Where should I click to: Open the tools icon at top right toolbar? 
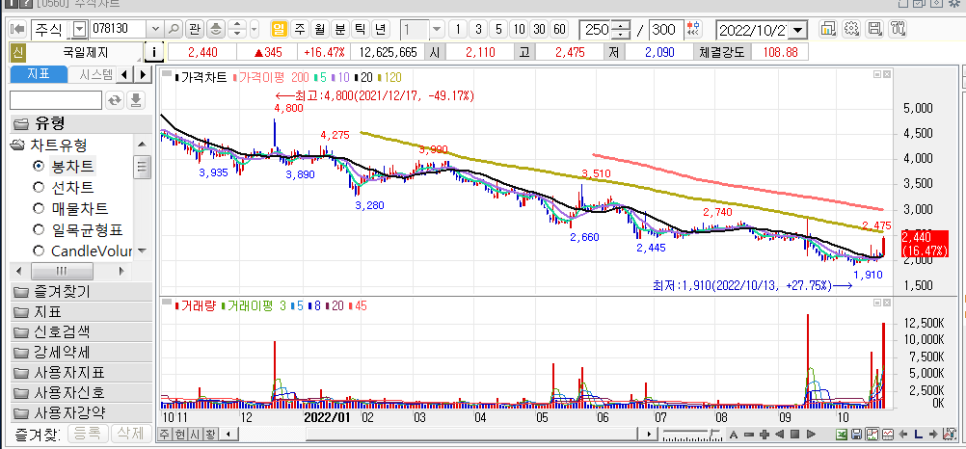coord(898,28)
